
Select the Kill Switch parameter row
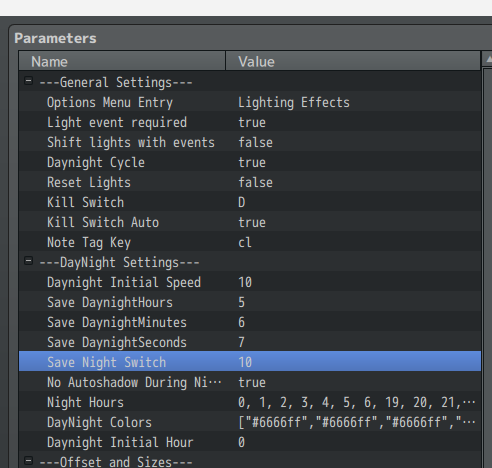[x=250, y=202]
